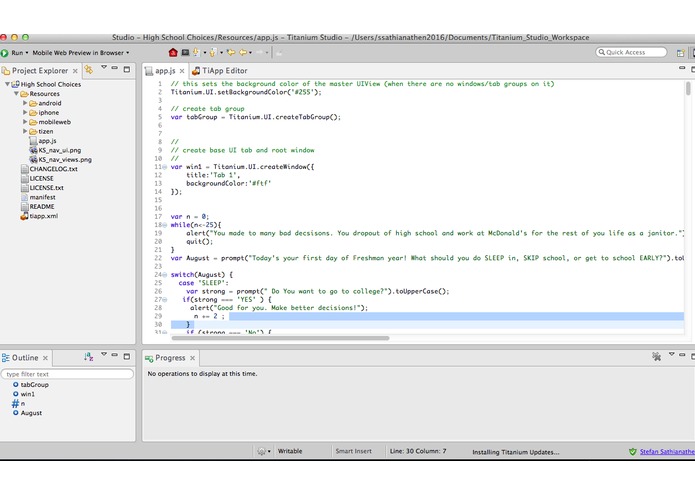The image size is (695, 494).
Task: Select the README file
Action: coord(38,206)
